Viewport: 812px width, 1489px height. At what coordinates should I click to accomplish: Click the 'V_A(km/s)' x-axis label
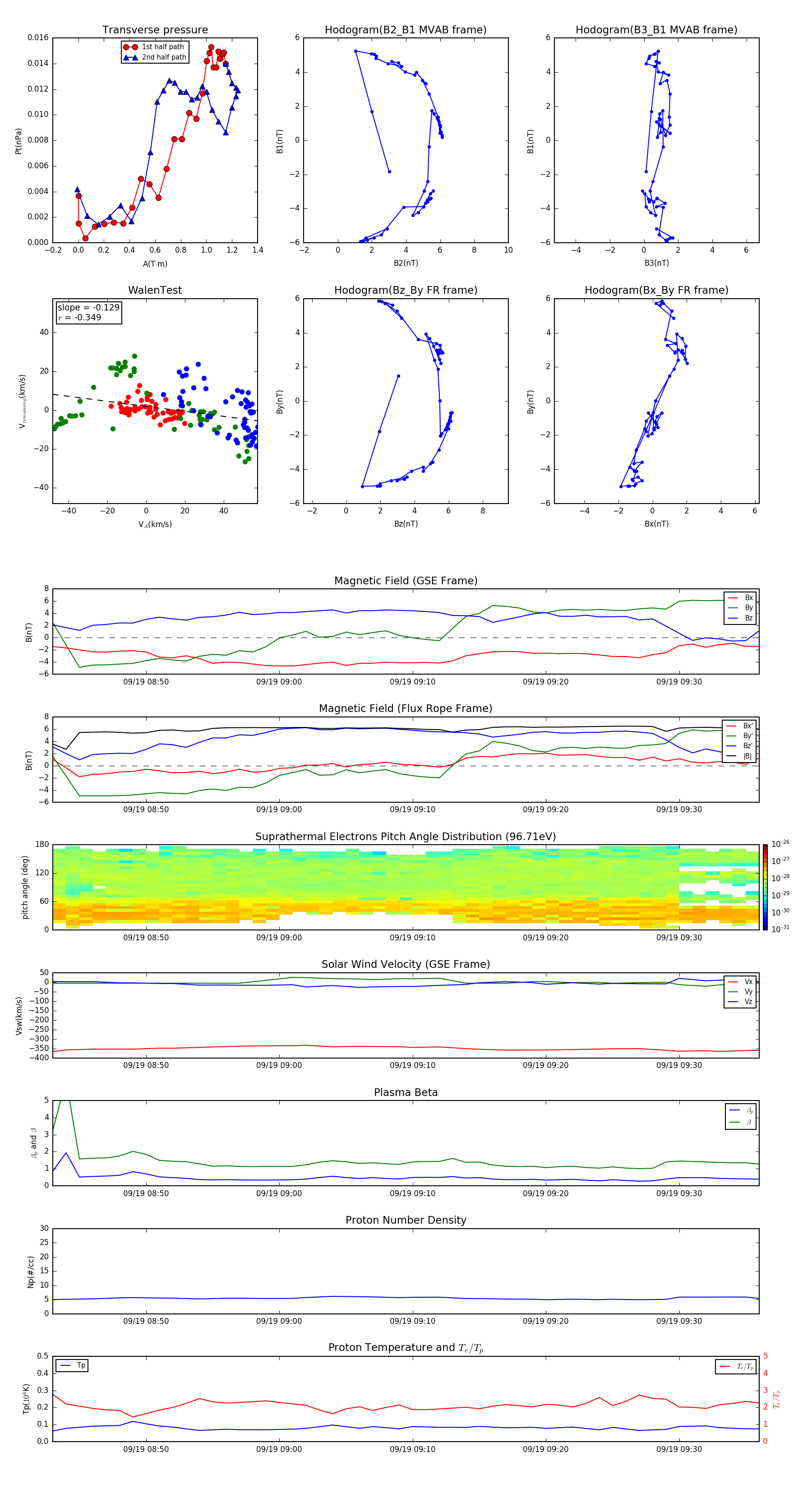155,524
